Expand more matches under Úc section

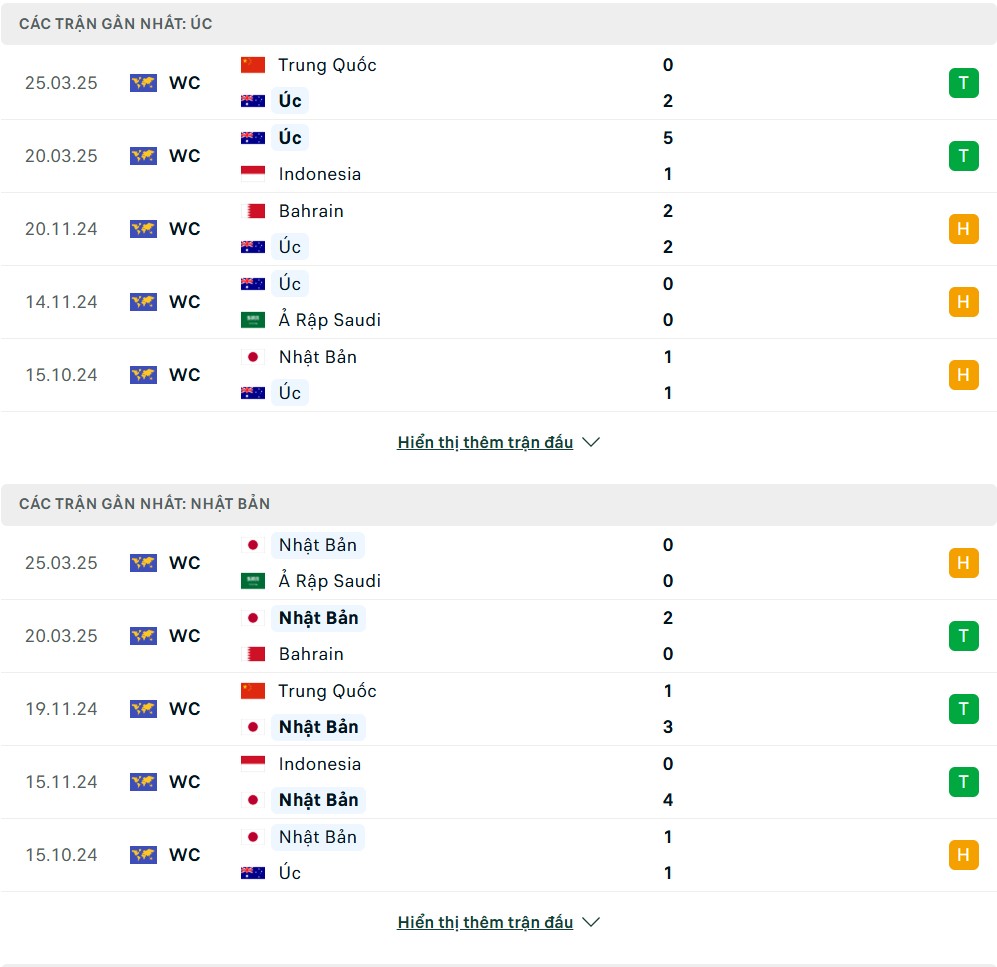[x=485, y=442]
